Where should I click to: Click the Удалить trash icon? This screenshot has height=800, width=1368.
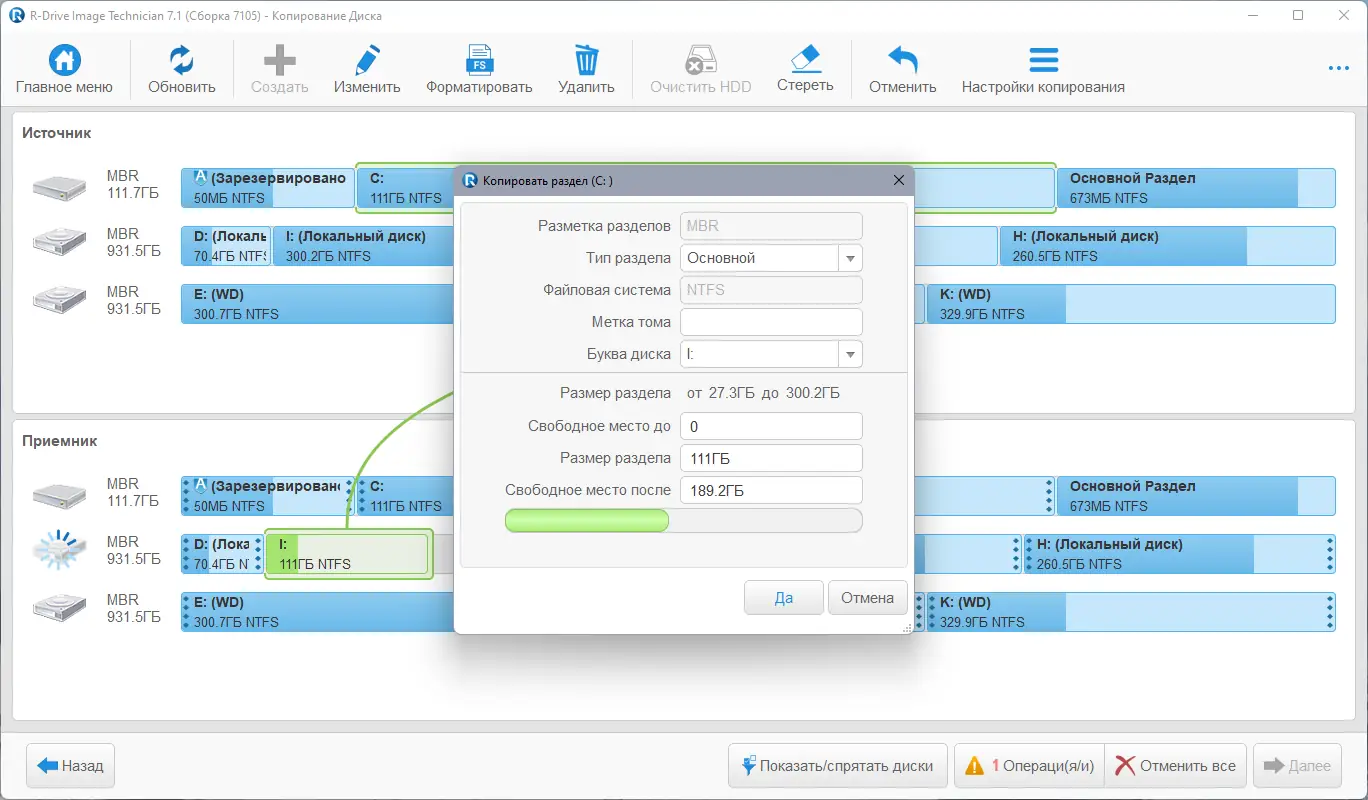click(586, 61)
